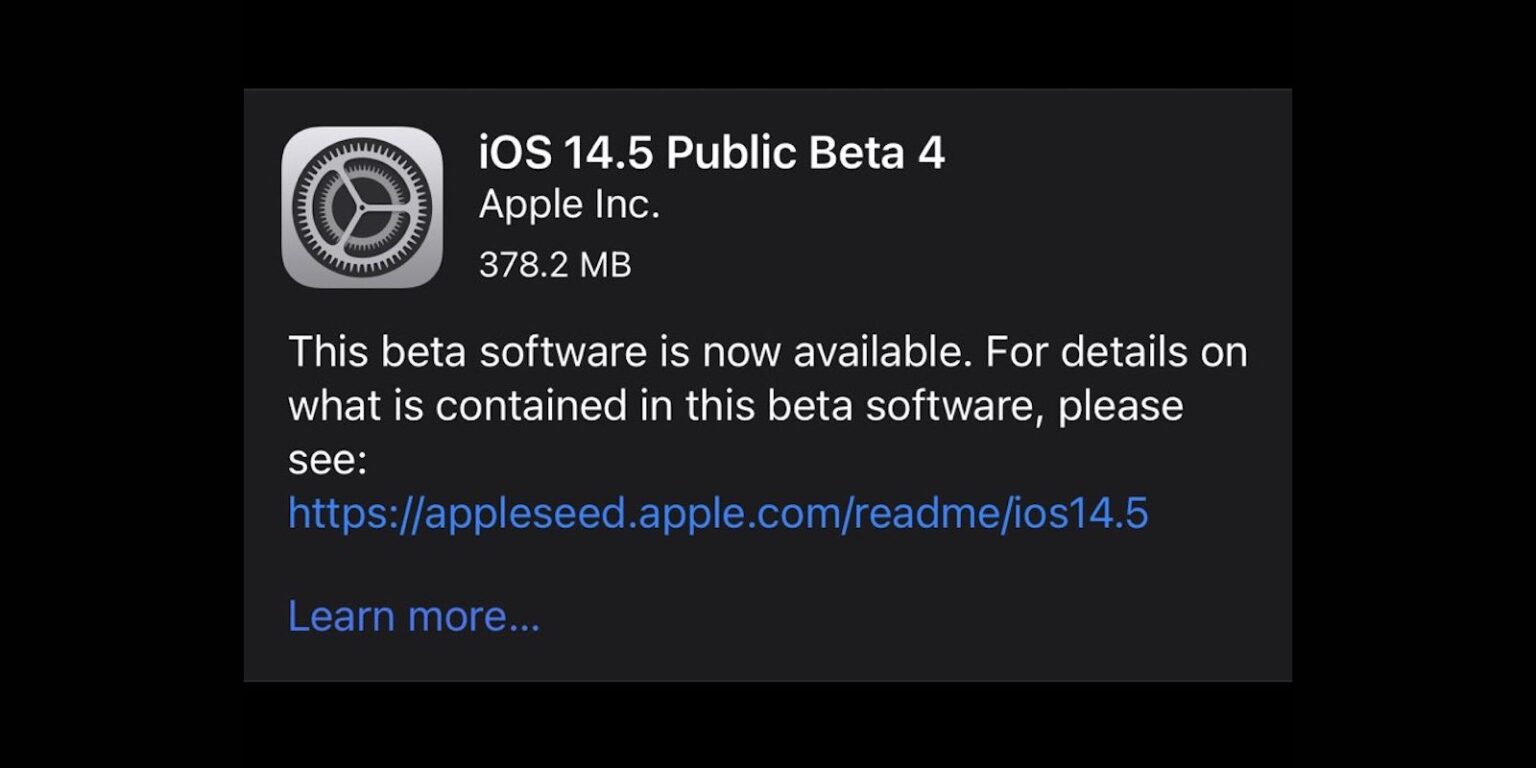
Task: Click the Apple Inc. developer label
Action: (569, 205)
